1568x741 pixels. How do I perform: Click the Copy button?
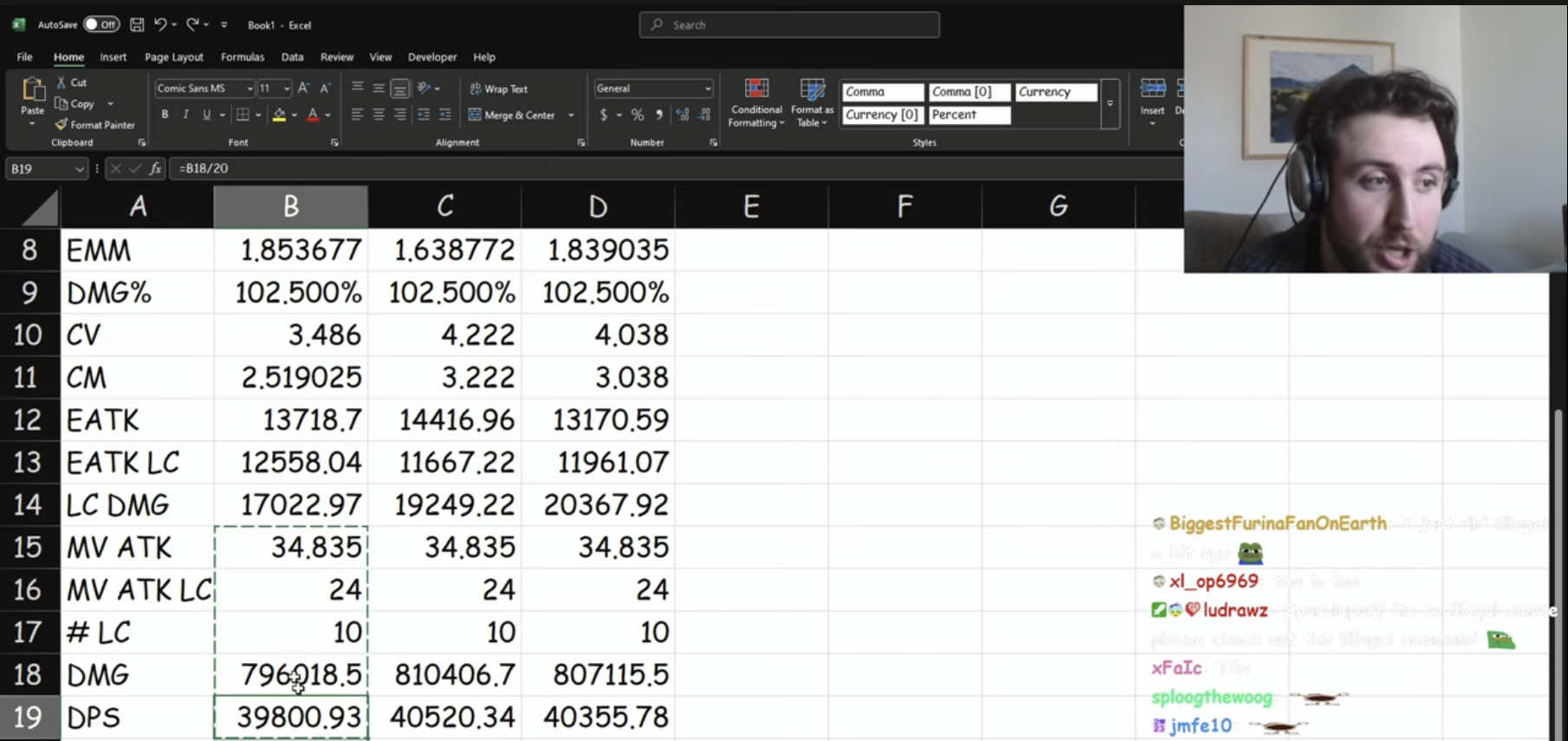coord(75,104)
